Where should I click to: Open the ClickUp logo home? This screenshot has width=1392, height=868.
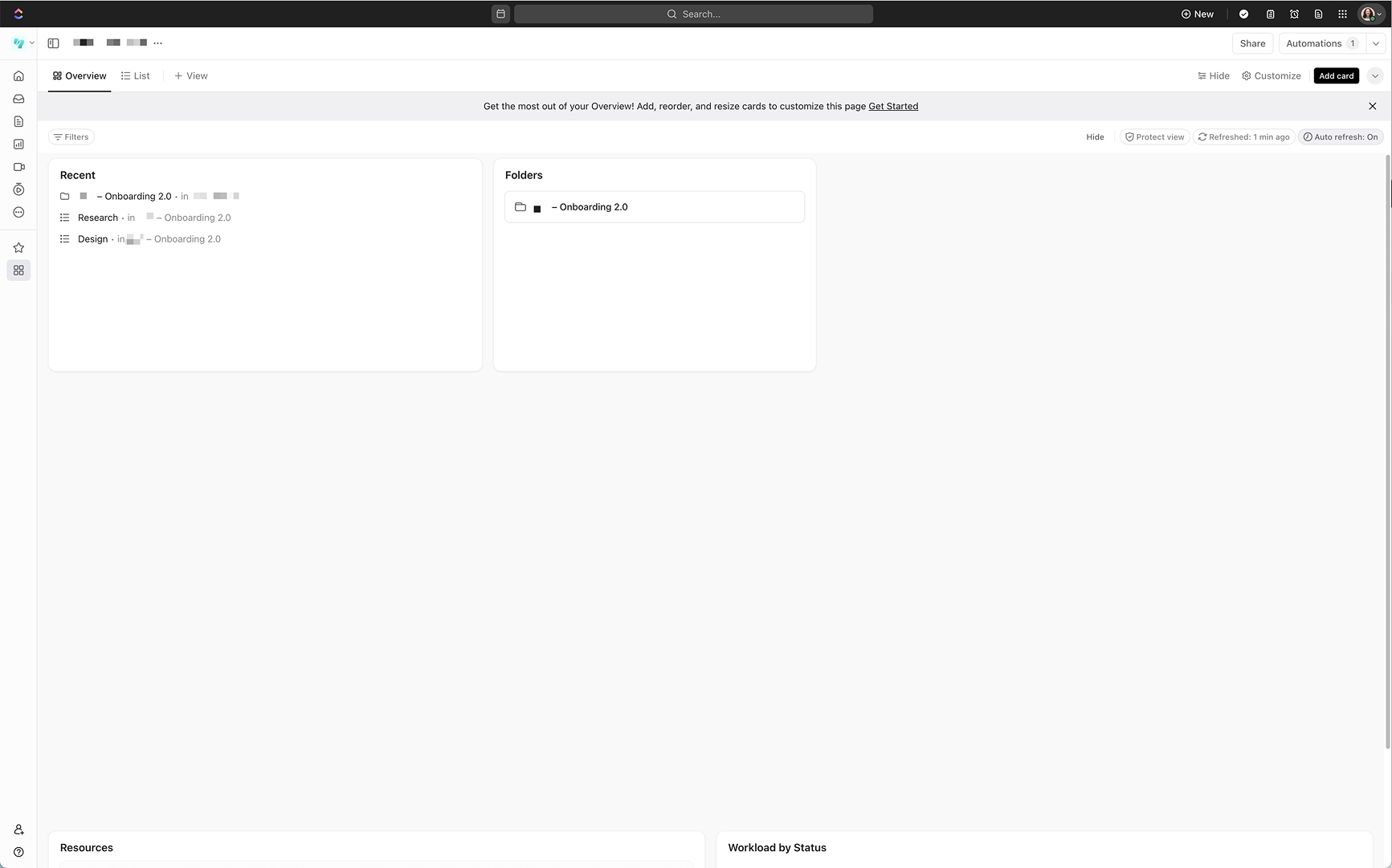pyautogui.click(x=18, y=14)
